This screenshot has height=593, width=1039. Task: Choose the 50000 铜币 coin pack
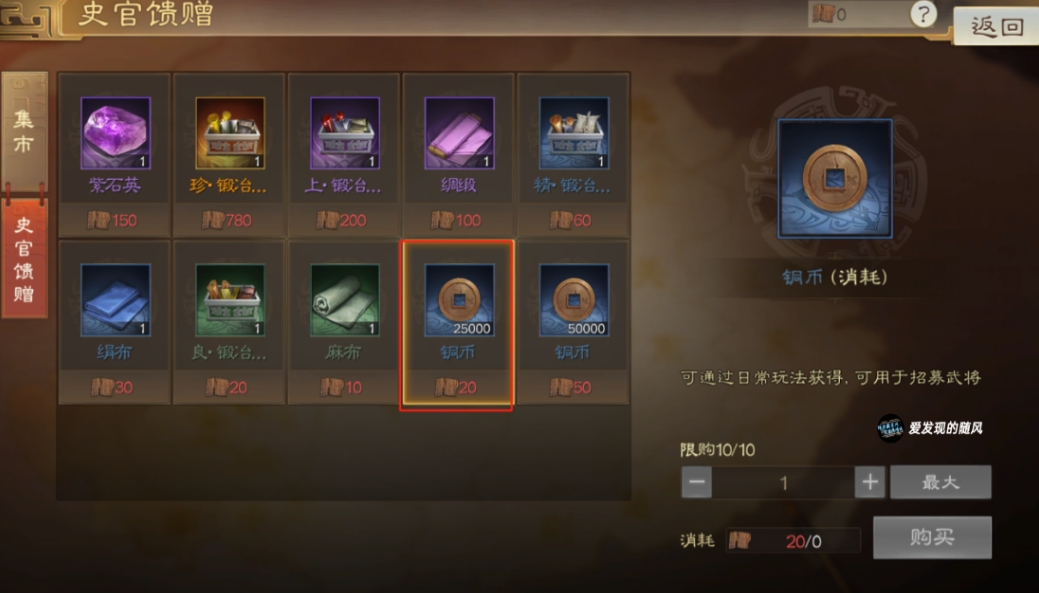coord(573,322)
